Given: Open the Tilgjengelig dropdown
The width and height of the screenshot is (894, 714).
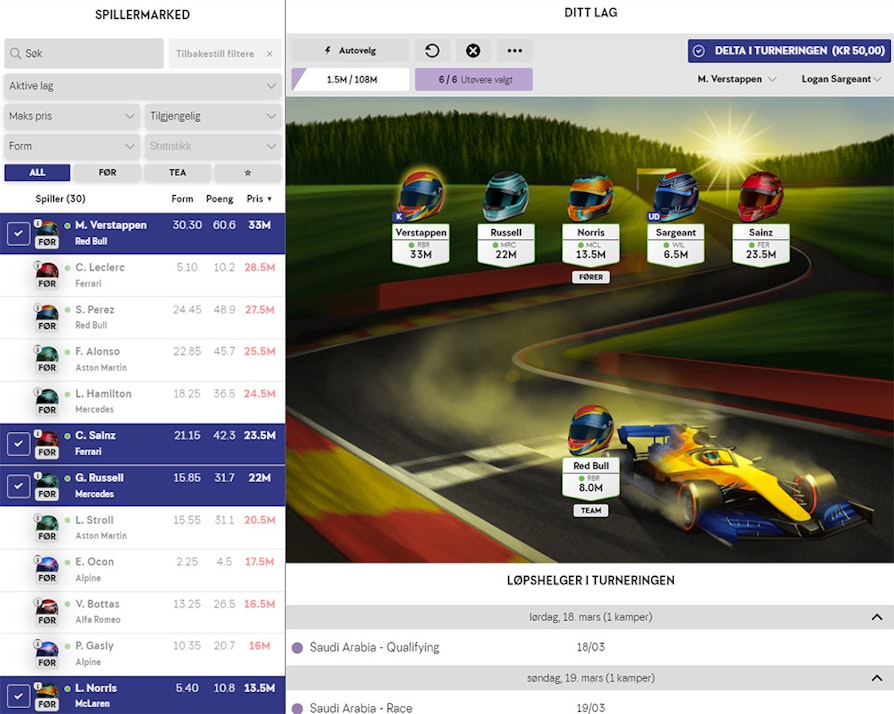Looking at the screenshot, I should [x=213, y=116].
